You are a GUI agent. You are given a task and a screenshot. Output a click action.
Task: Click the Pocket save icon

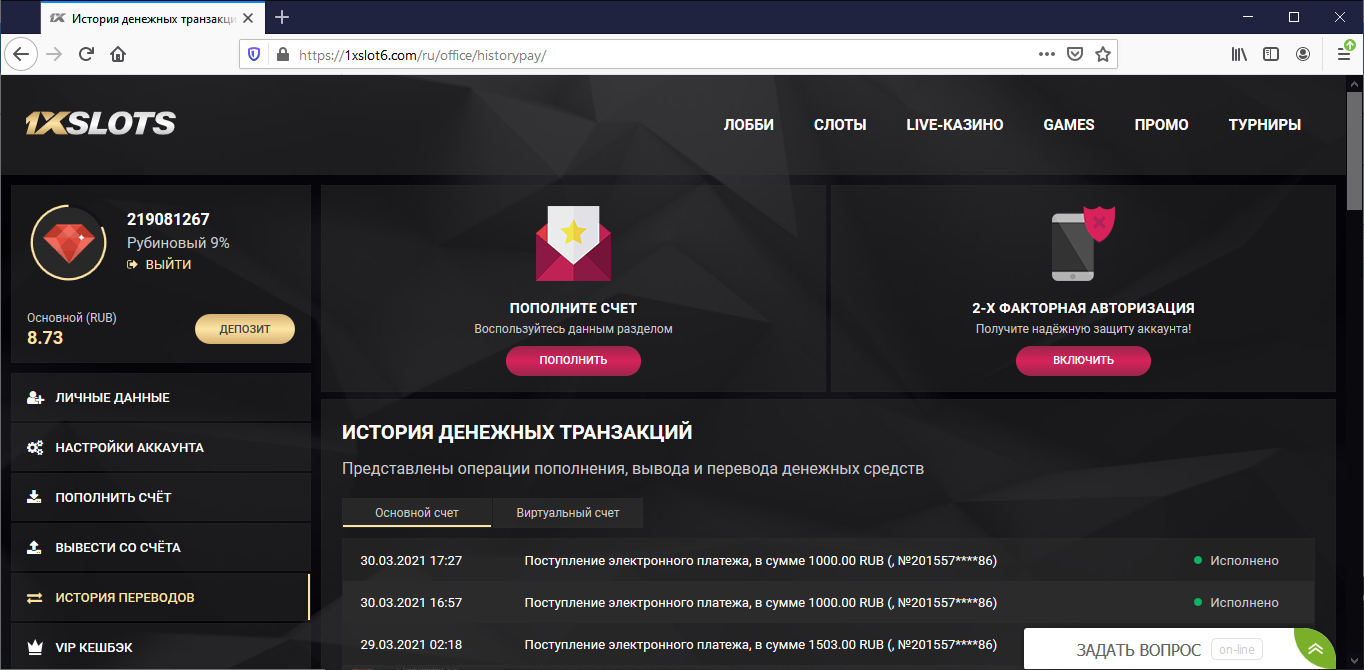tap(1075, 54)
